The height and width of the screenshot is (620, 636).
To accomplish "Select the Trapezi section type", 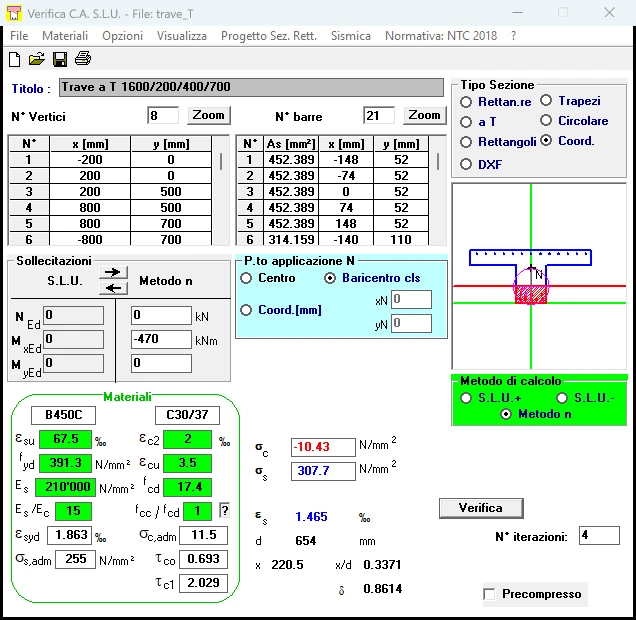I will click(546, 101).
